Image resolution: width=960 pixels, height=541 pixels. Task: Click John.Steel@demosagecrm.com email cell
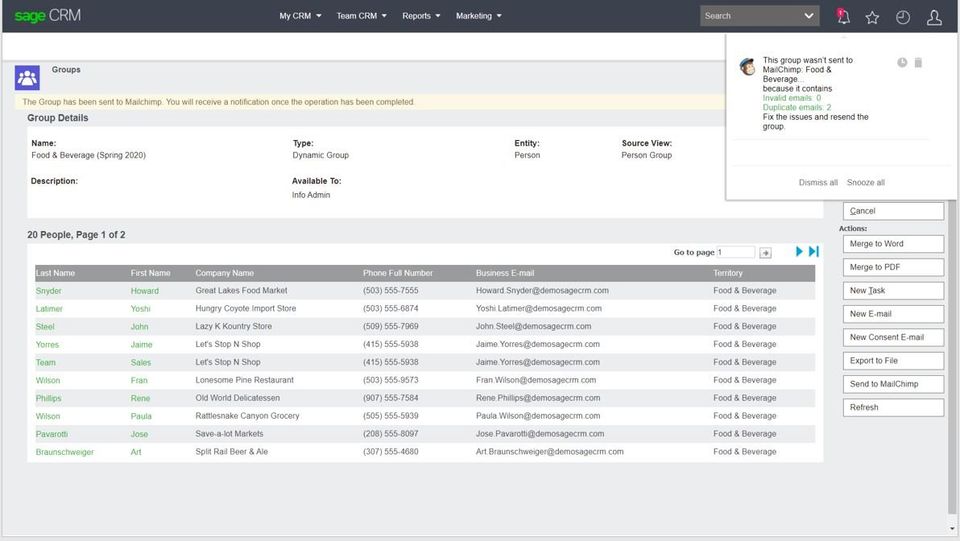coord(533,326)
